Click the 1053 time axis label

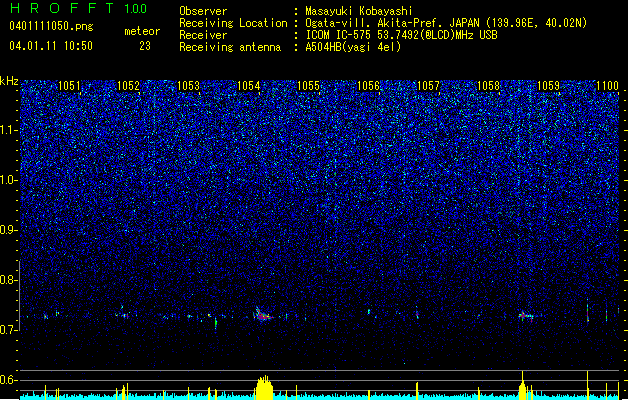pyautogui.click(x=189, y=86)
